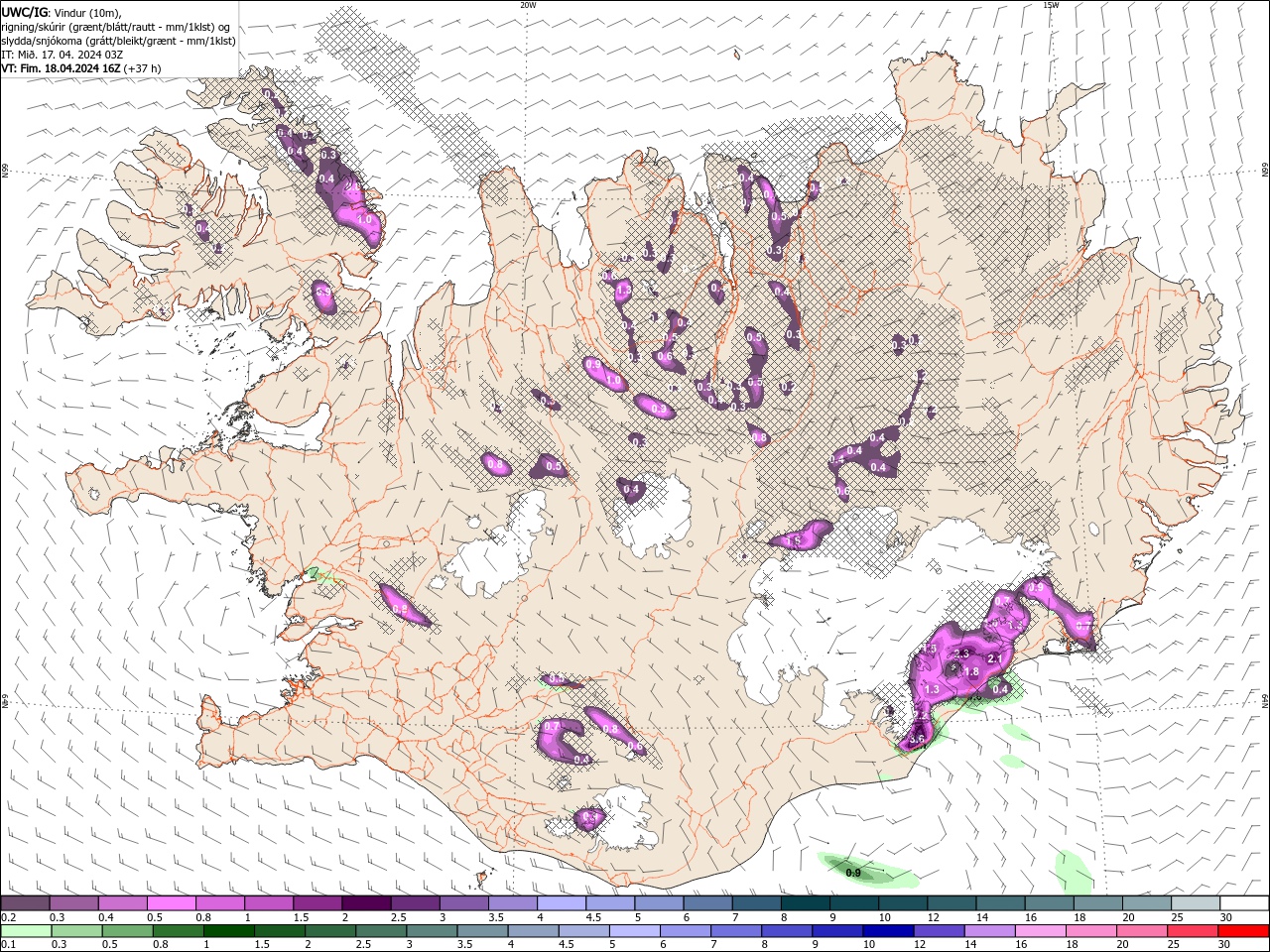Click the '66N' latitude label on the right edge
Screen dimensions: 1270x952
pyautogui.click(x=1264, y=172)
